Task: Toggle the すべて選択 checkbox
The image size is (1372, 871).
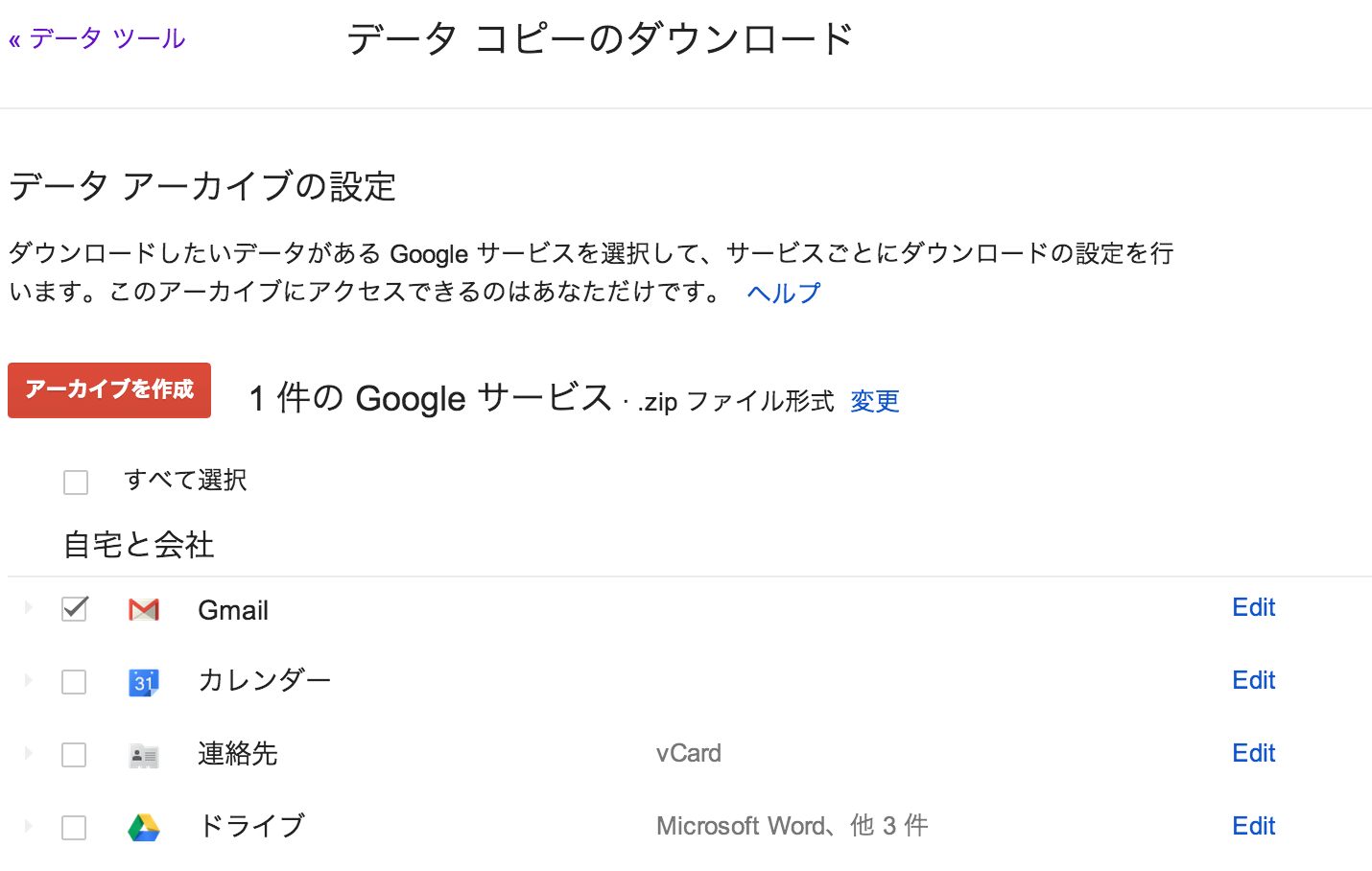Action: 76,482
